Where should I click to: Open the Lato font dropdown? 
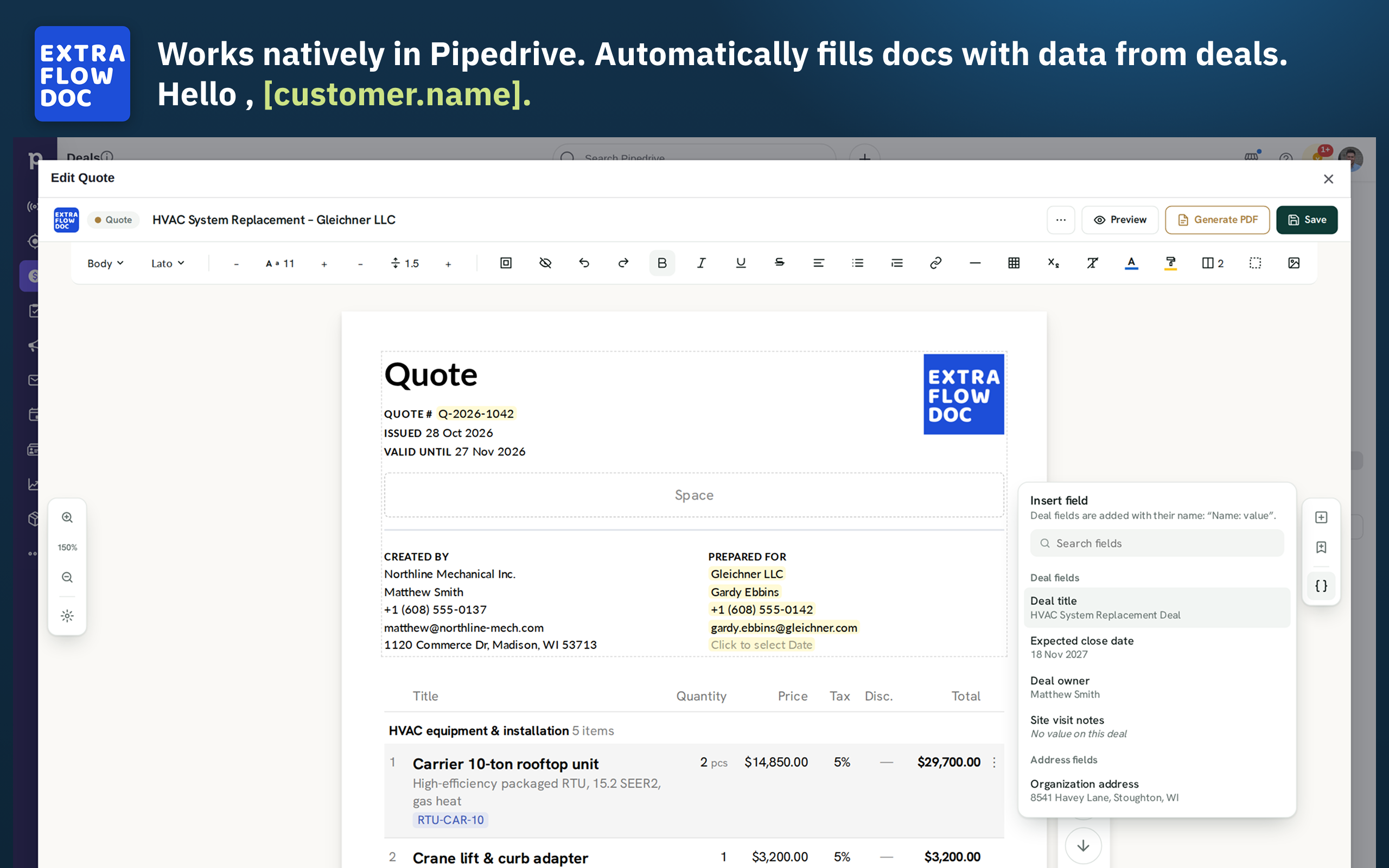tap(168, 263)
